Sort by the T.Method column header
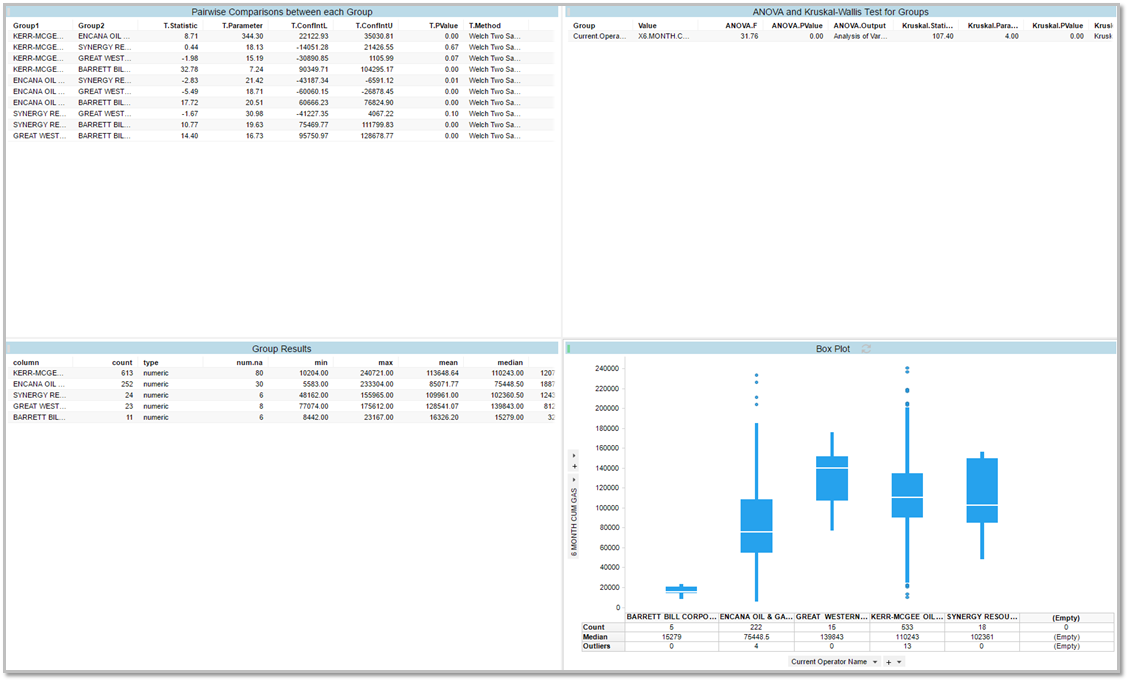Viewport: 1129px width, 682px height. pyautogui.click(x=485, y=25)
